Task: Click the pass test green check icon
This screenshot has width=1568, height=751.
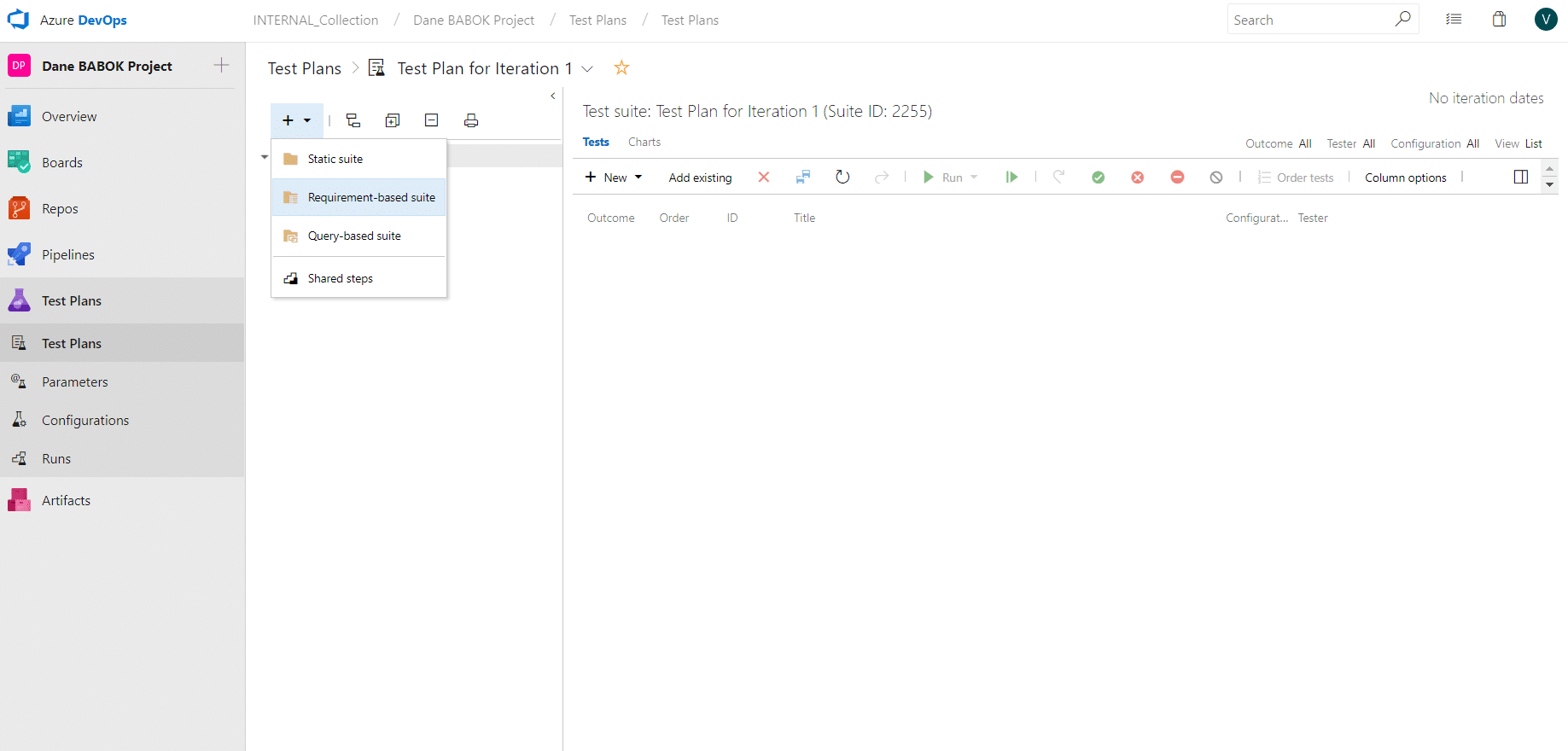Action: pos(1099,178)
